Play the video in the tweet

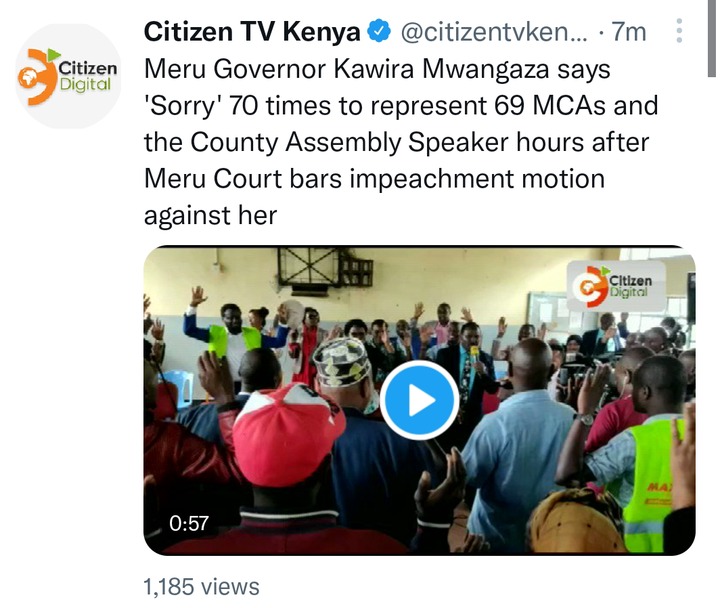(x=419, y=400)
